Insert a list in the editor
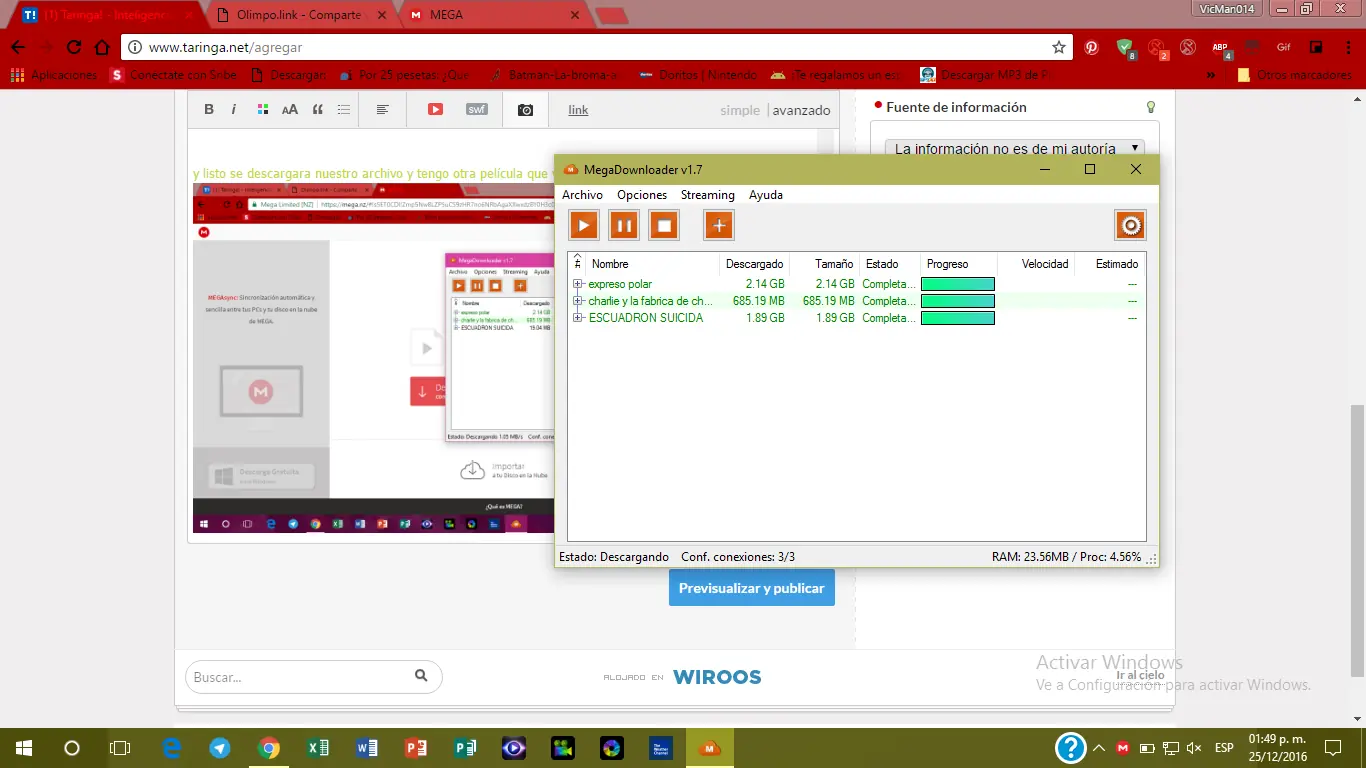1366x768 pixels. 344,110
